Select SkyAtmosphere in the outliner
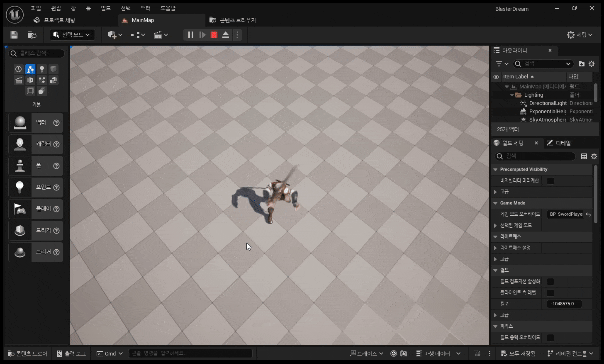The height and width of the screenshot is (364, 604). pyautogui.click(x=547, y=120)
